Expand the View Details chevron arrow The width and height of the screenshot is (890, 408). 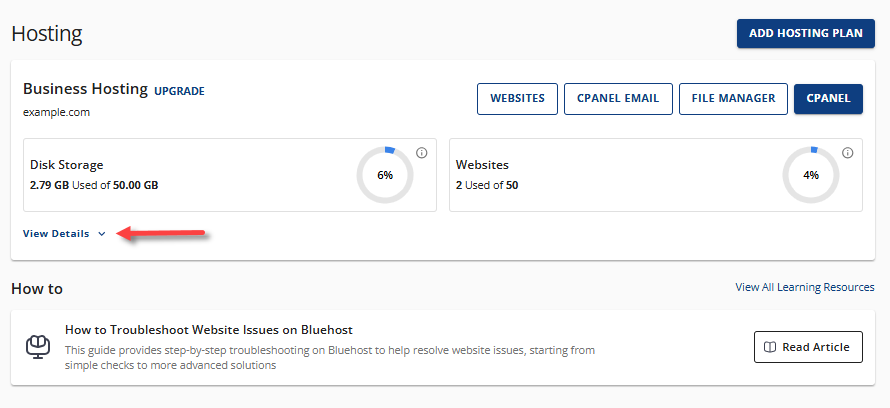pyautogui.click(x=101, y=234)
